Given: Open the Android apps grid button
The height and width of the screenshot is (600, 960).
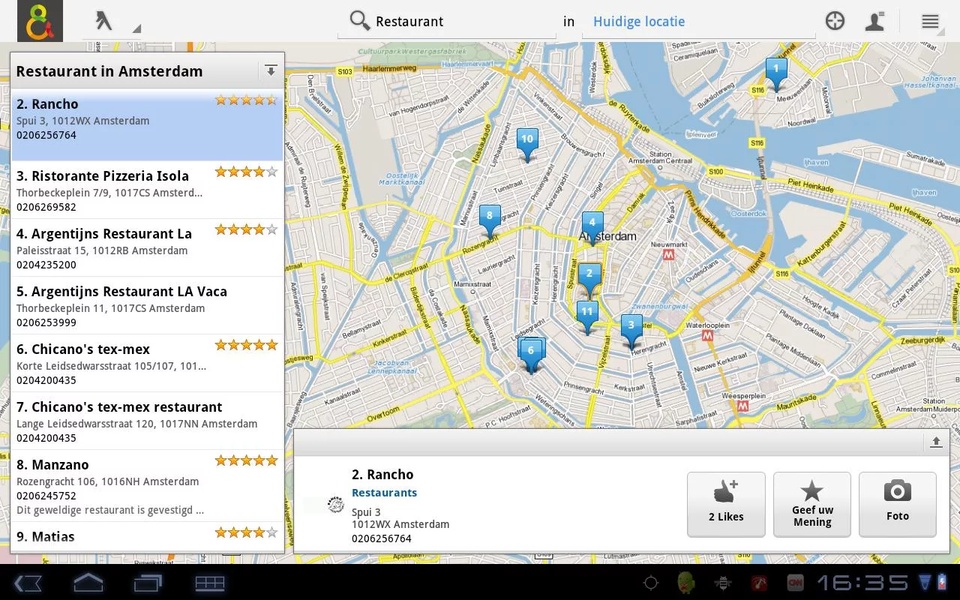Looking at the screenshot, I should pyautogui.click(x=210, y=583).
